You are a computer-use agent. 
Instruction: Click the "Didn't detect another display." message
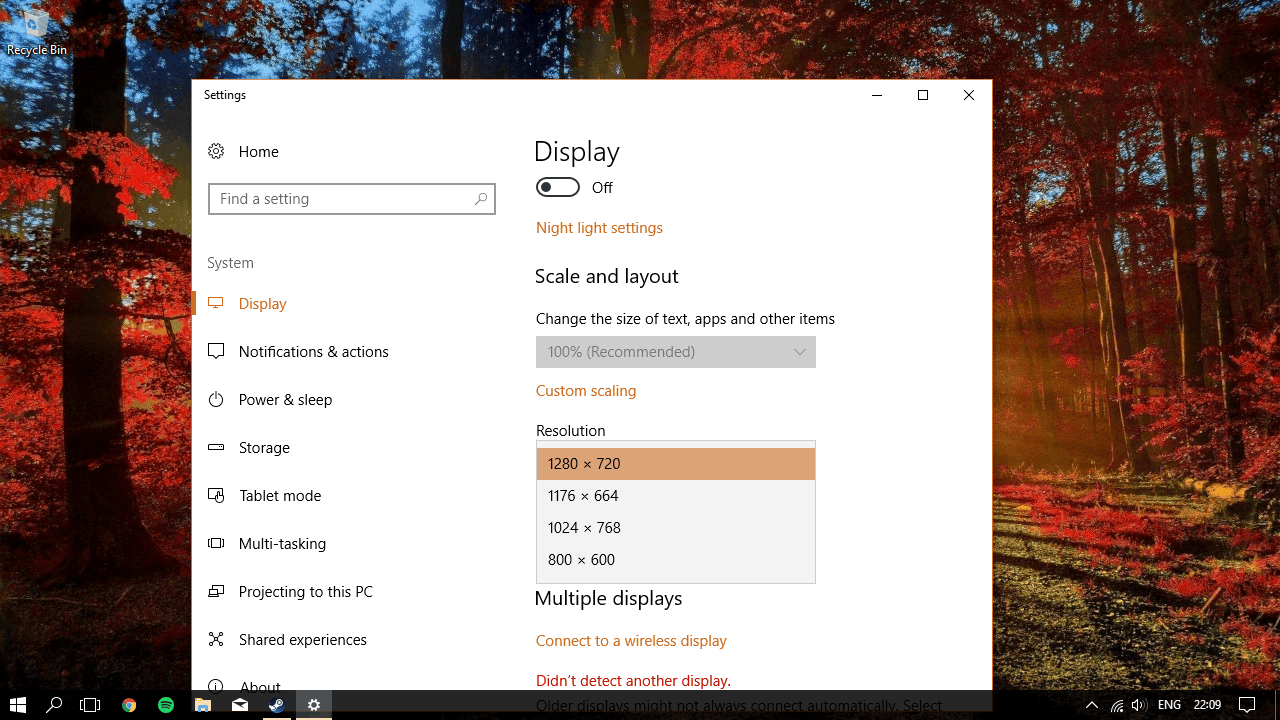click(633, 681)
